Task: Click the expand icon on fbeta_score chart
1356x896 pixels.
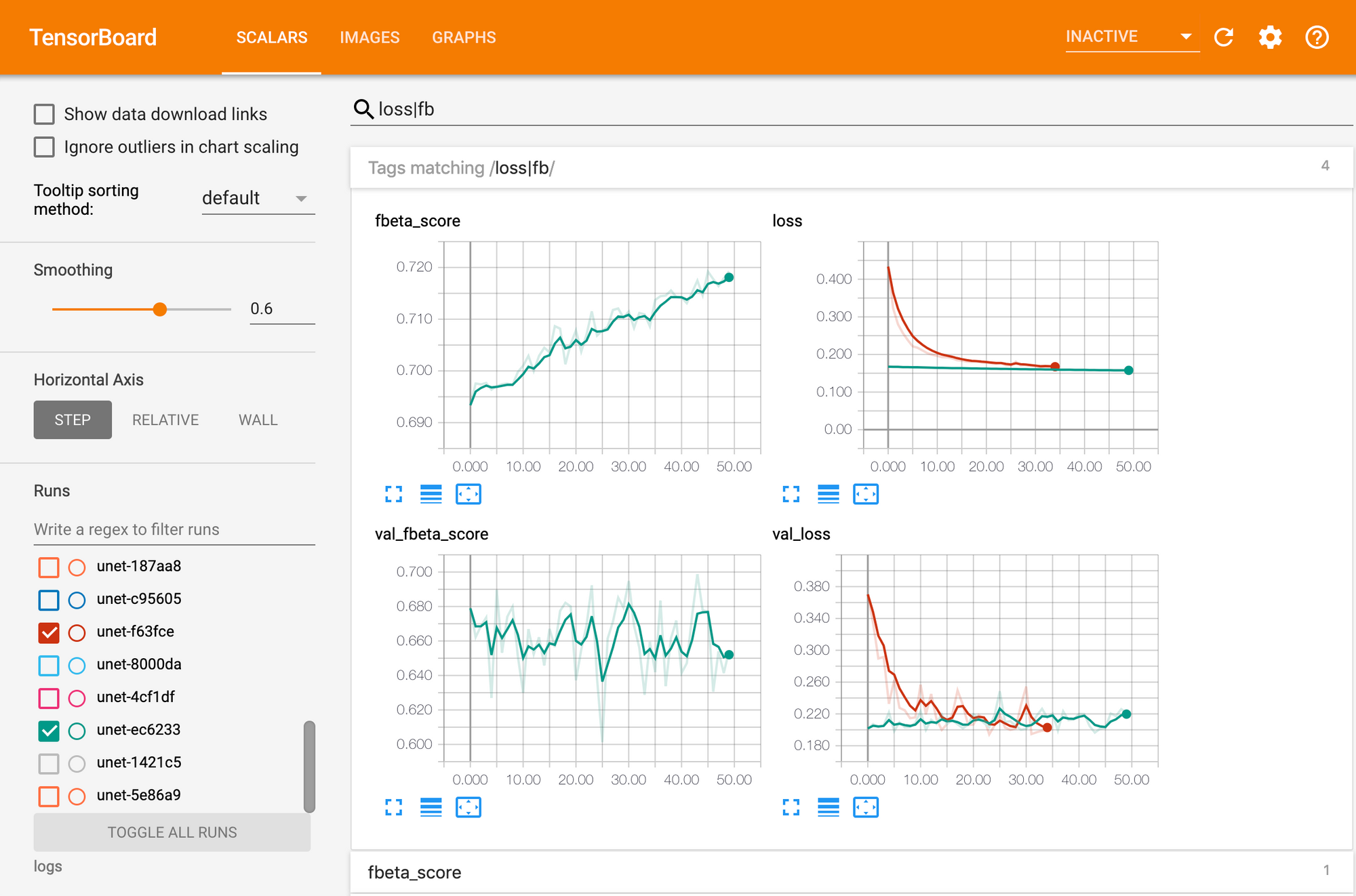Action: point(394,494)
